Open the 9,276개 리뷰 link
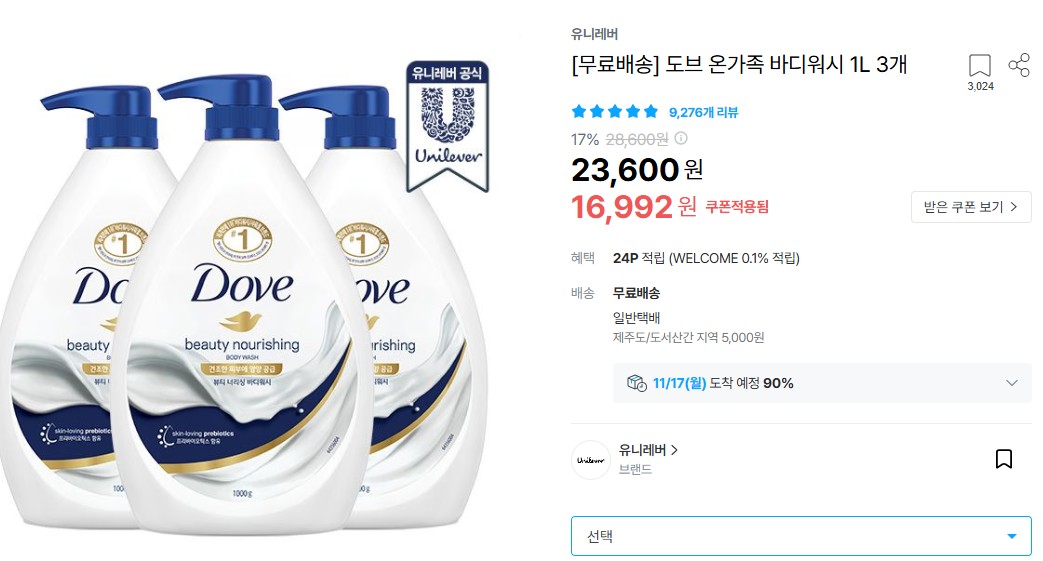Image resolution: width=1043 pixels, height=561 pixels. tap(703, 112)
